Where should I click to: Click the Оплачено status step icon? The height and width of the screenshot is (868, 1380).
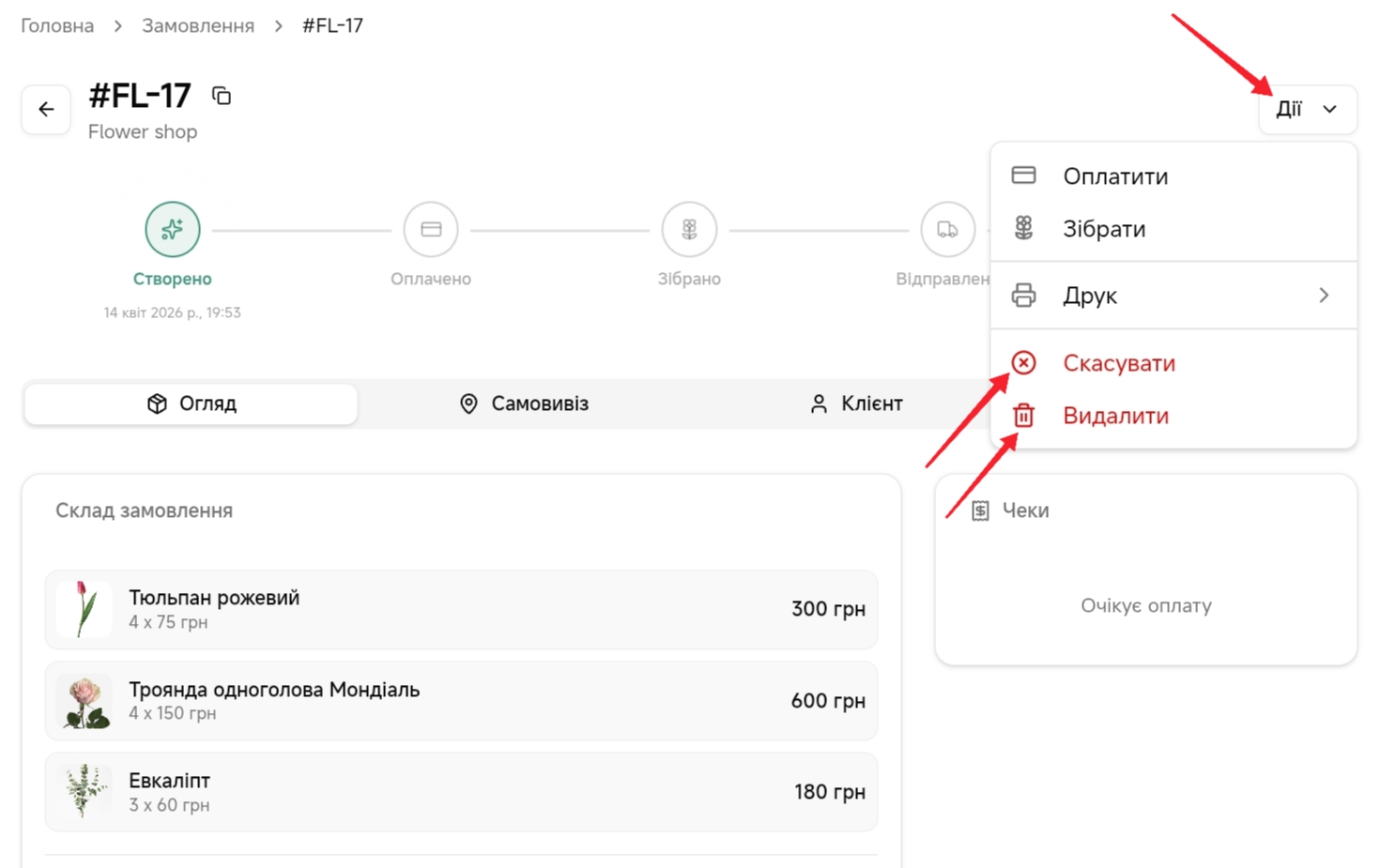tap(431, 229)
